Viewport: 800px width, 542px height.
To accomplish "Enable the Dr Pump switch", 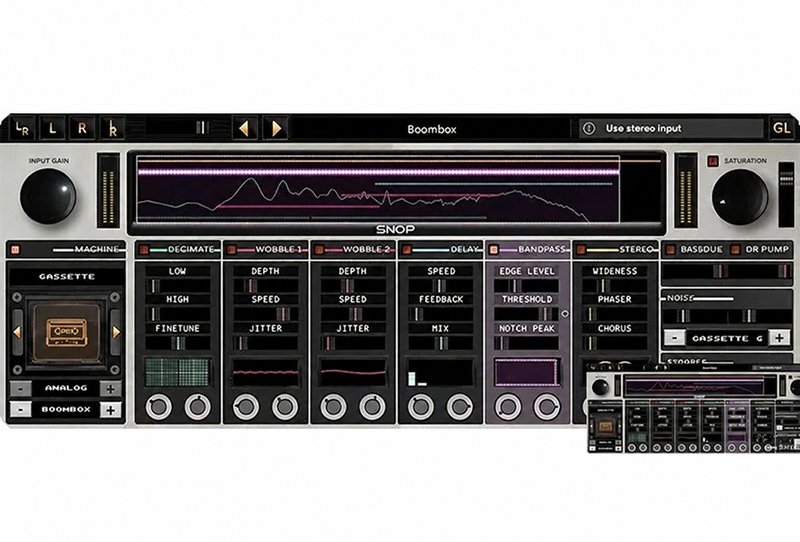I will click(735, 250).
